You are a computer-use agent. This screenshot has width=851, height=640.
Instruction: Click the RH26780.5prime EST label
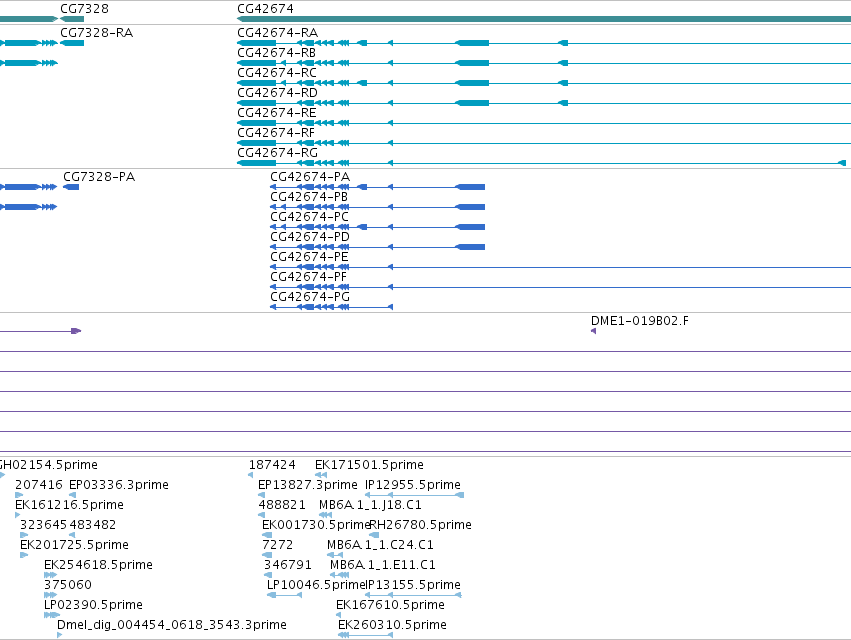click(420, 525)
